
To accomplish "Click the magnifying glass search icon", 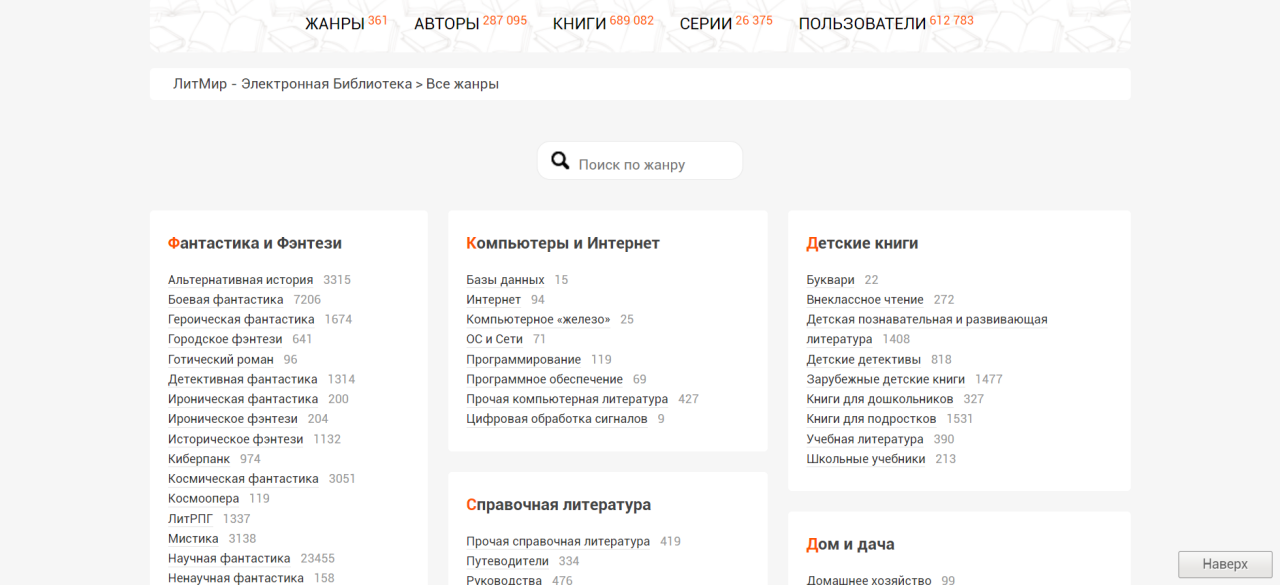I will pyautogui.click(x=560, y=161).
